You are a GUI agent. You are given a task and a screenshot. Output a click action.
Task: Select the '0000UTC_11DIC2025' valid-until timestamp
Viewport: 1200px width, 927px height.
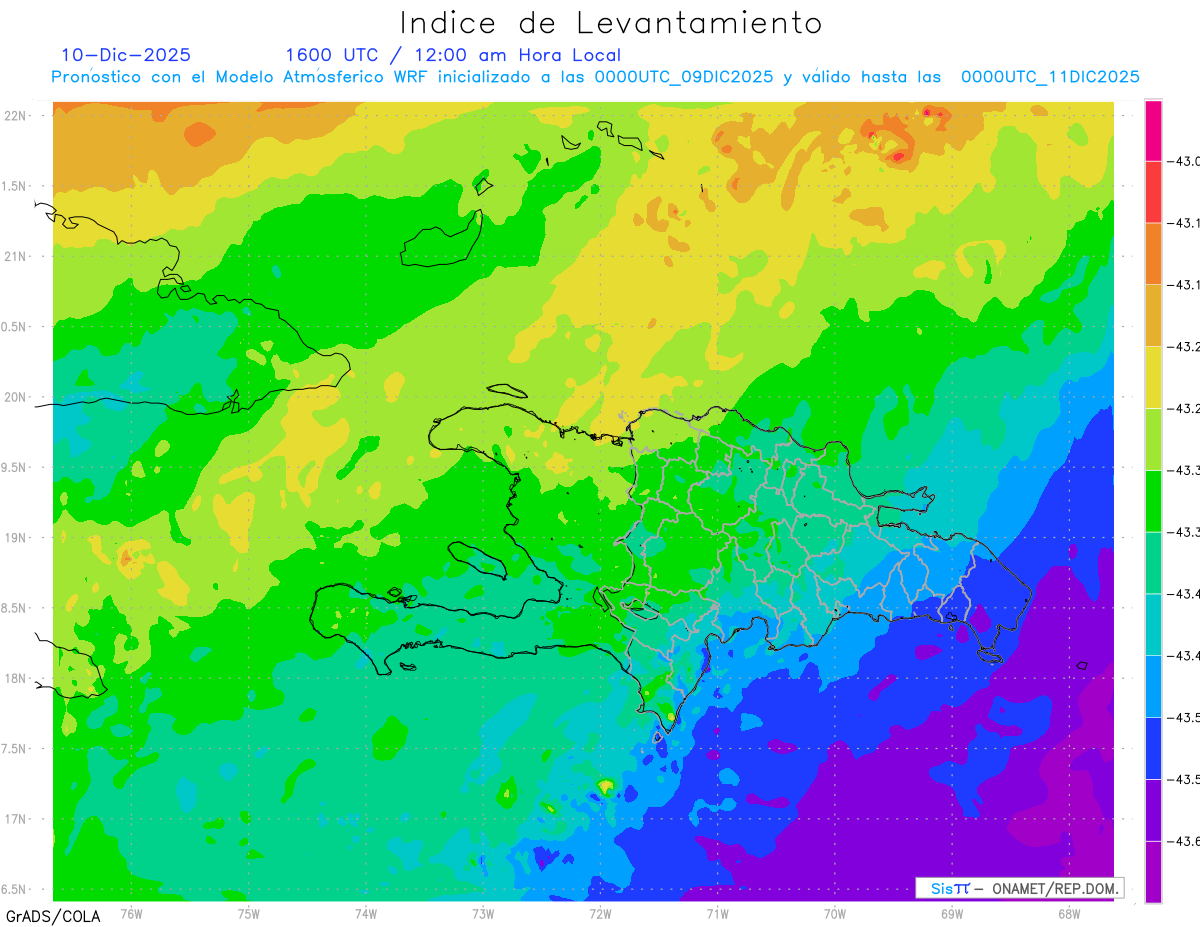(x=1050, y=77)
